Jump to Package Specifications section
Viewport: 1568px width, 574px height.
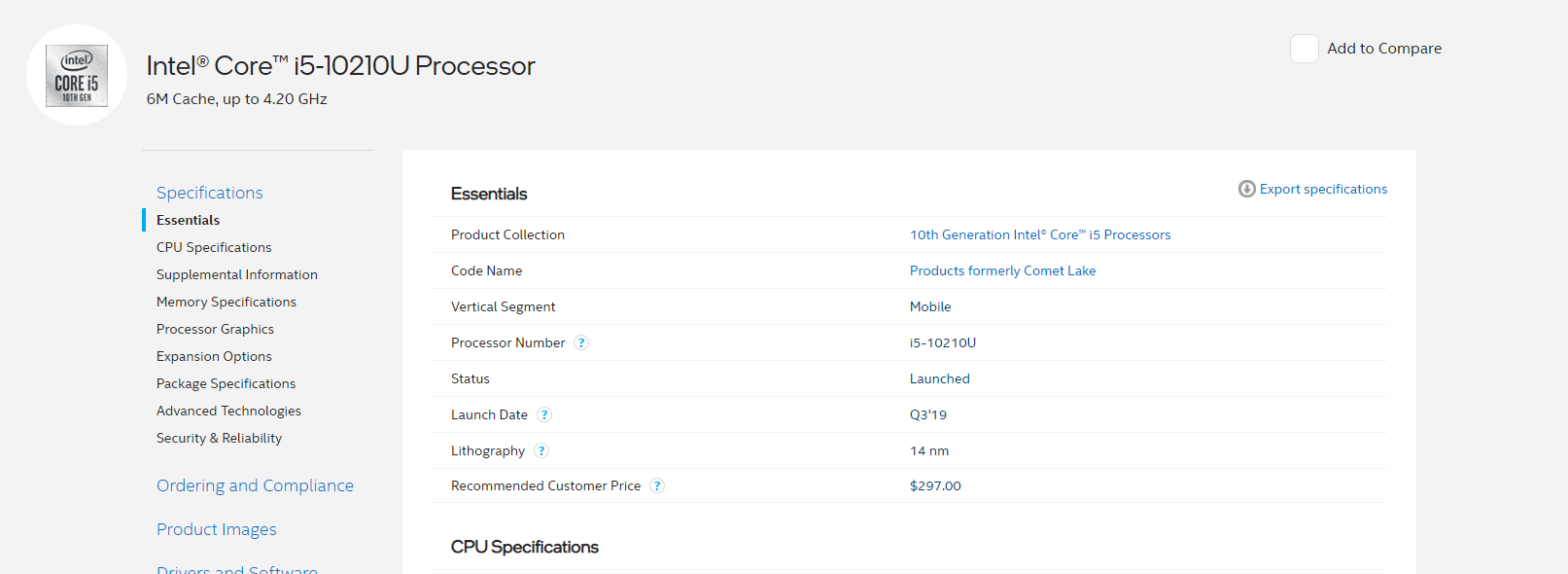(x=226, y=383)
